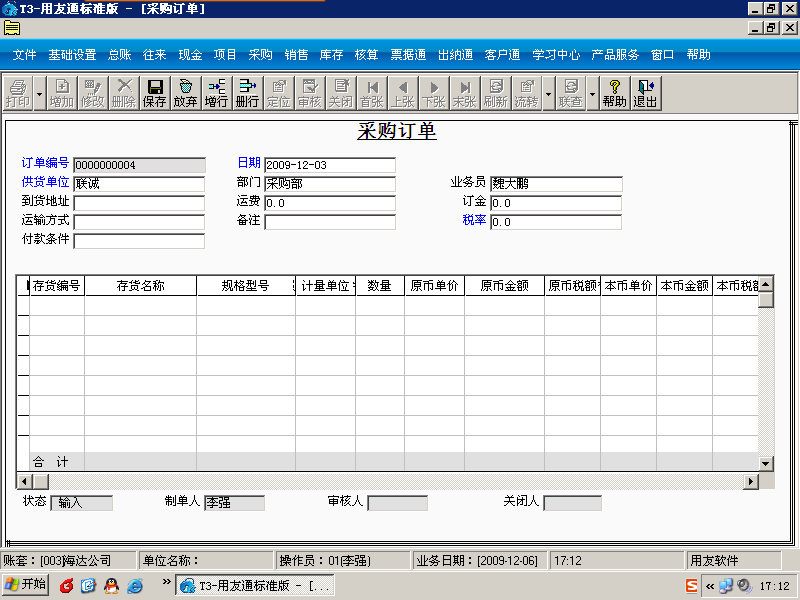Open the 总账 menu
This screenshot has height=600, width=800.
(119, 55)
